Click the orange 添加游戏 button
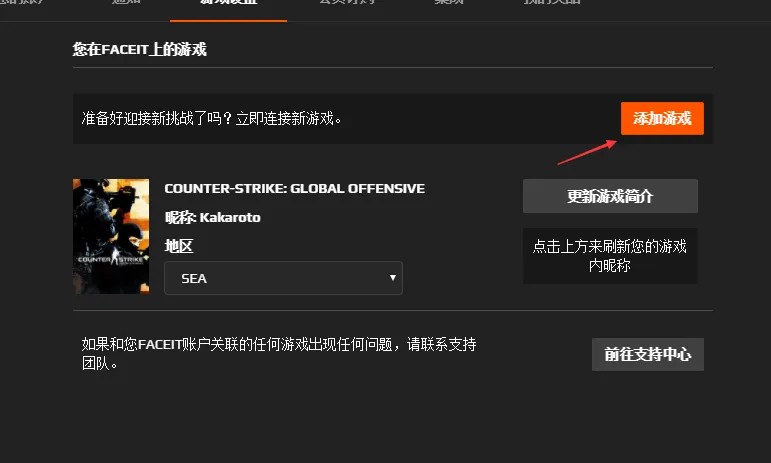 662,118
